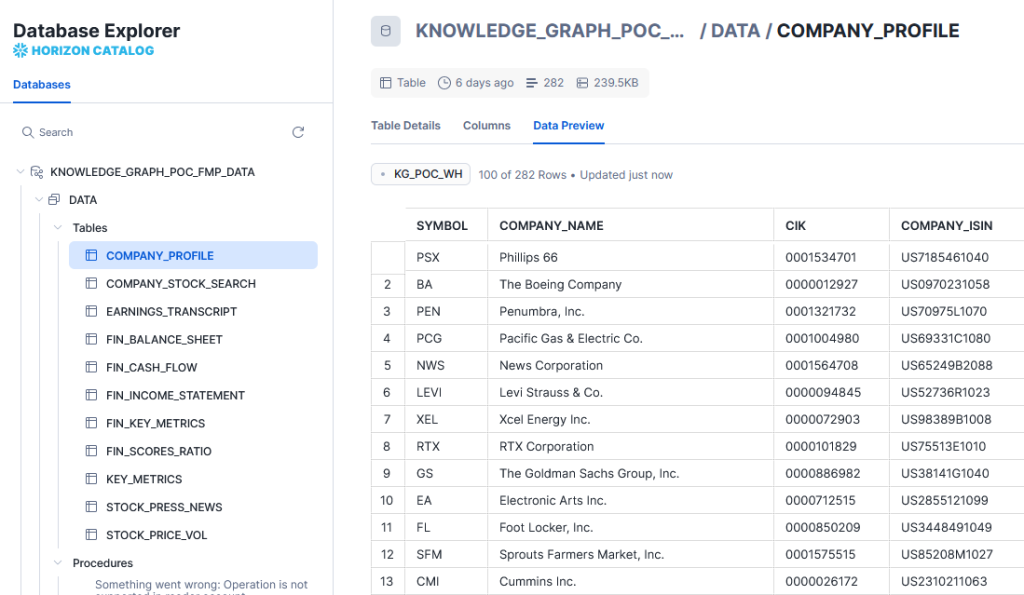
Task: Click the database icon next to KNOWLEDGE_GRAPH_POC_FMP_DATA
Action: click(37, 172)
